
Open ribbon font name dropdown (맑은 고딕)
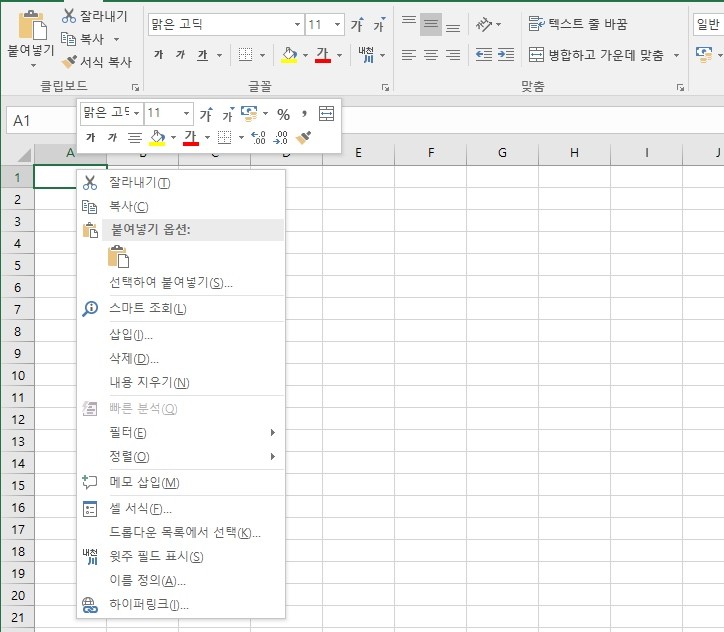(x=297, y=24)
